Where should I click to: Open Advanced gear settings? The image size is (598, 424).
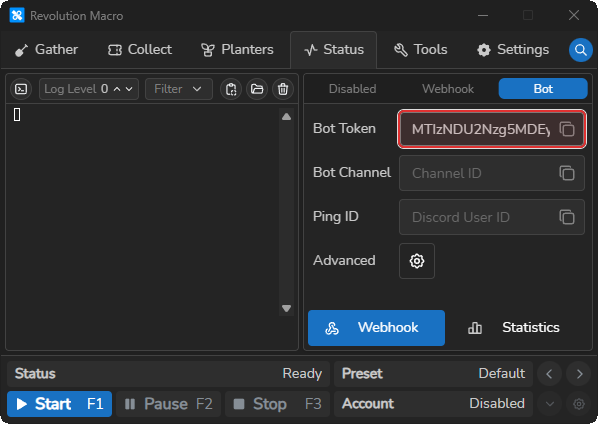pos(417,261)
